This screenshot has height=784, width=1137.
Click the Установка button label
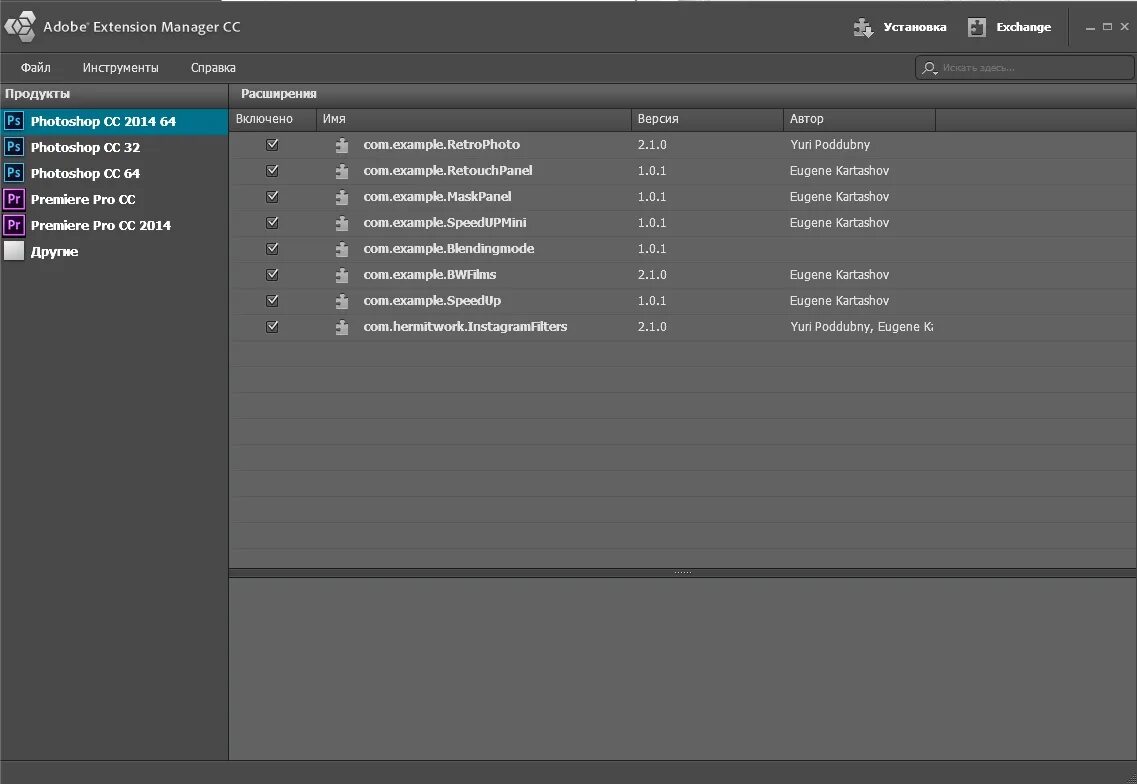(x=914, y=27)
